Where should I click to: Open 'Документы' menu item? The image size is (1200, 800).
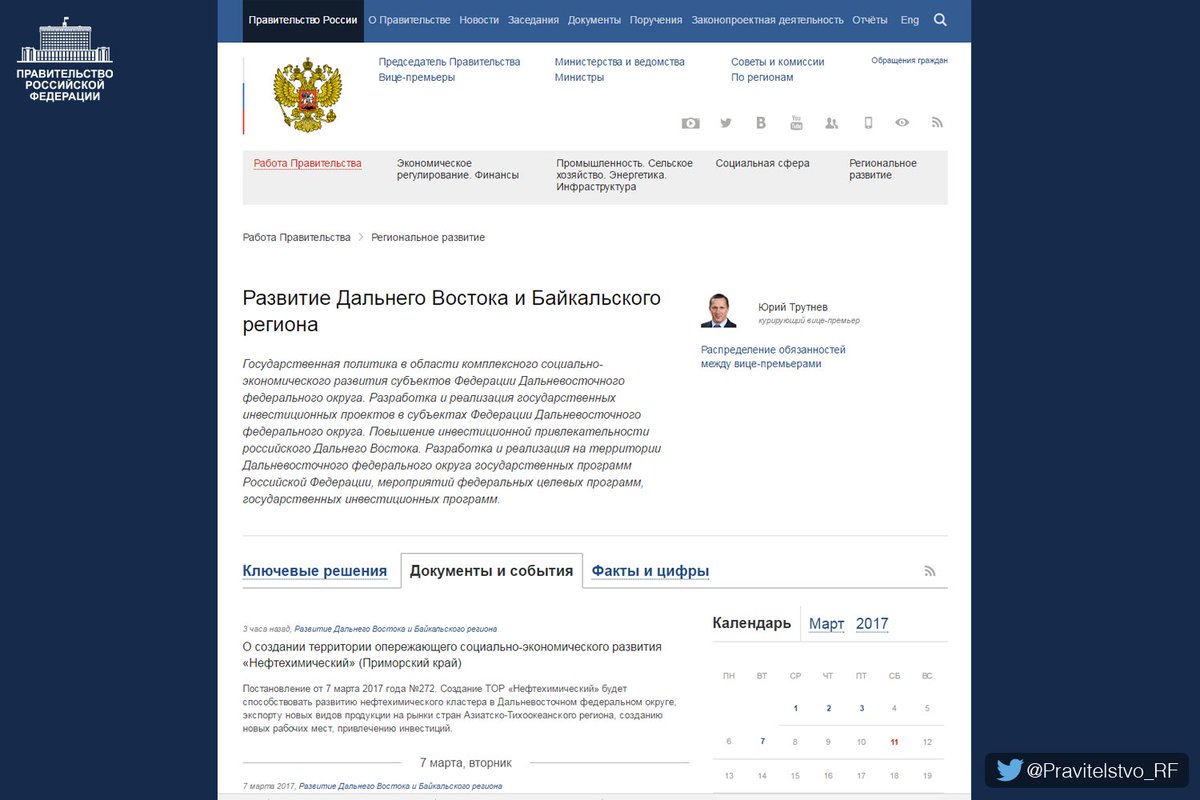(x=594, y=20)
